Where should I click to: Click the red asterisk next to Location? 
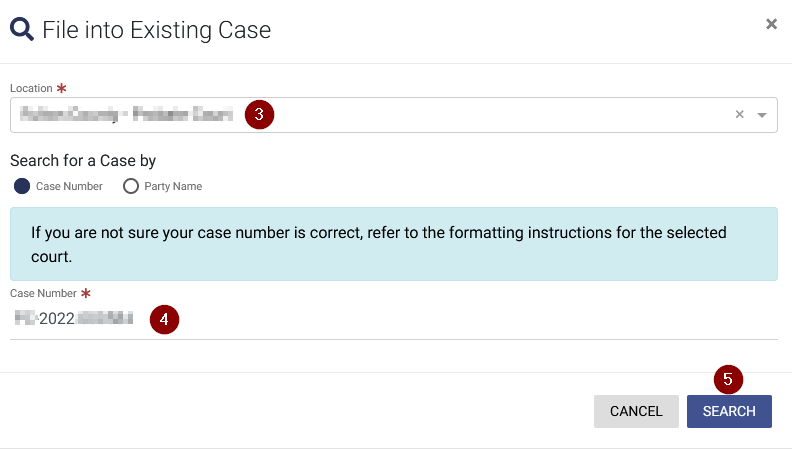tap(62, 88)
